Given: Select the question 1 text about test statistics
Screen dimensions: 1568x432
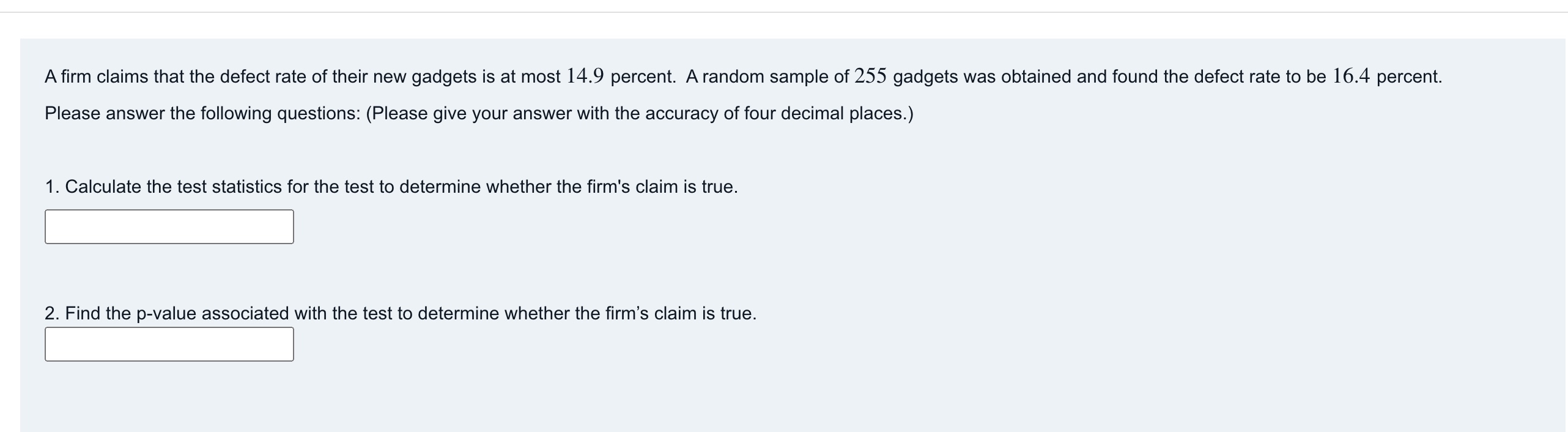Looking at the screenshot, I should [x=391, y=187].
